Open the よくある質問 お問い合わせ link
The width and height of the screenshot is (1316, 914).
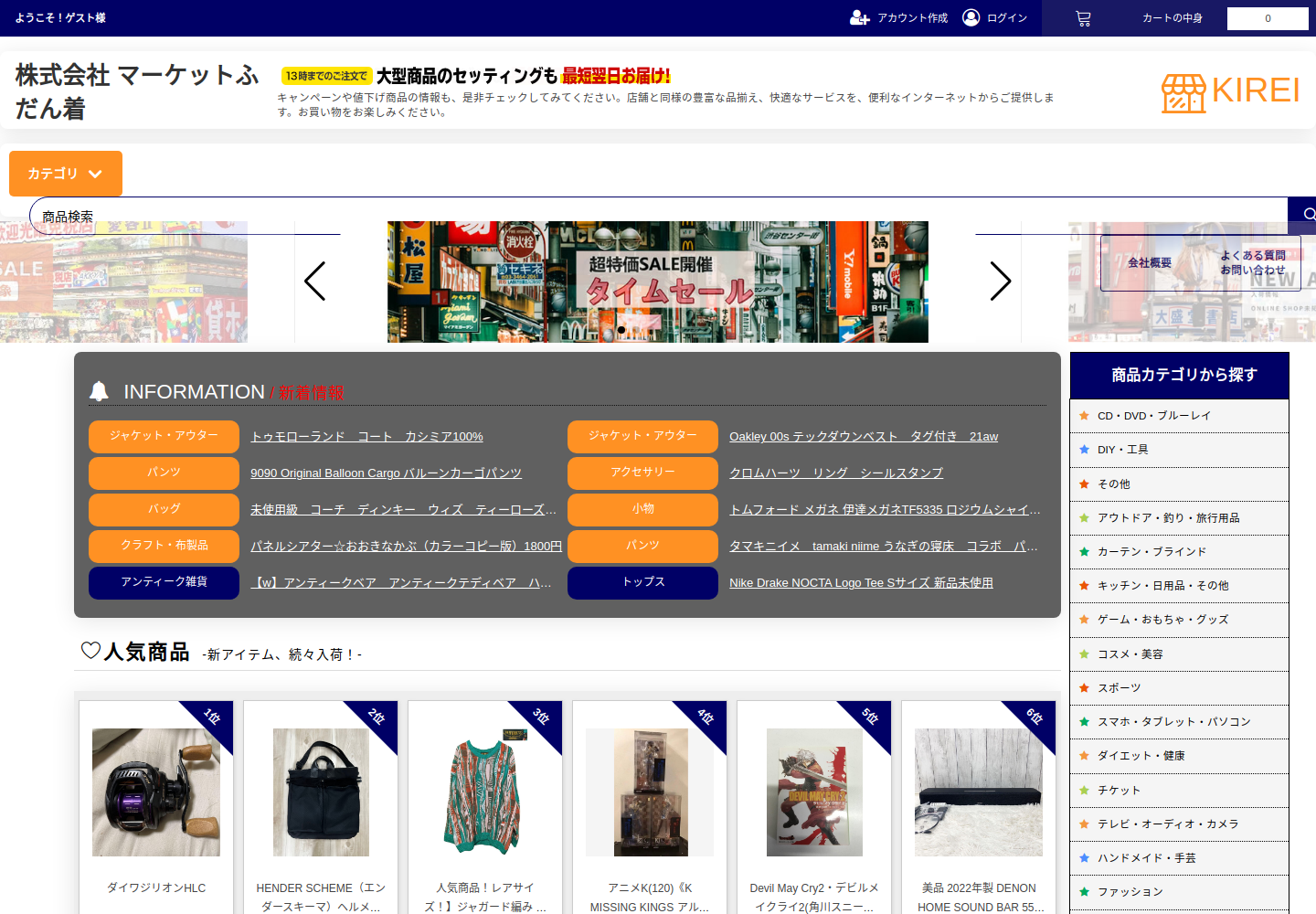click(x=1252, y=263)
